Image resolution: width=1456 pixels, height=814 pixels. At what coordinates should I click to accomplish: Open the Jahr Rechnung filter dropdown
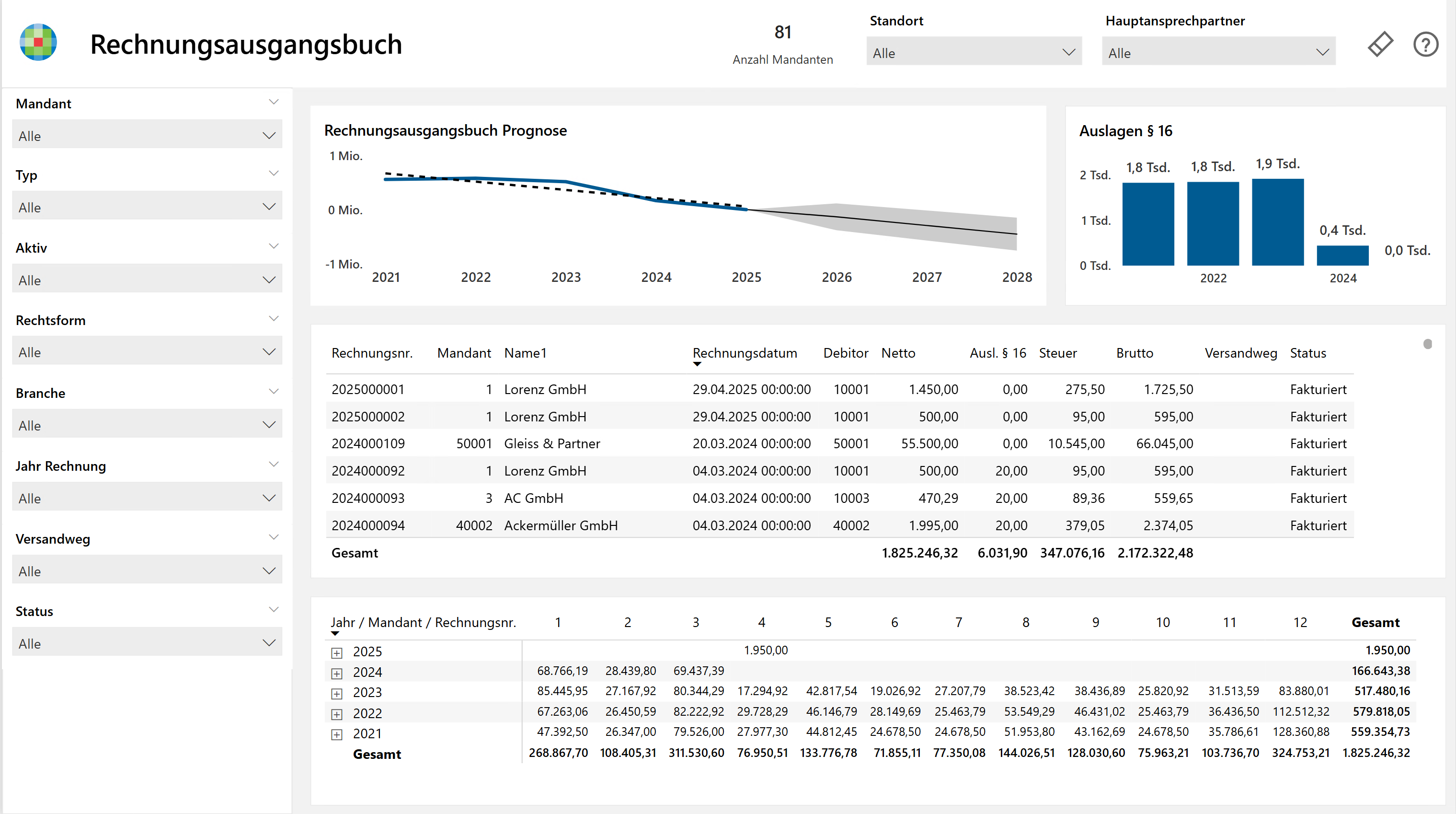point(147,497)
